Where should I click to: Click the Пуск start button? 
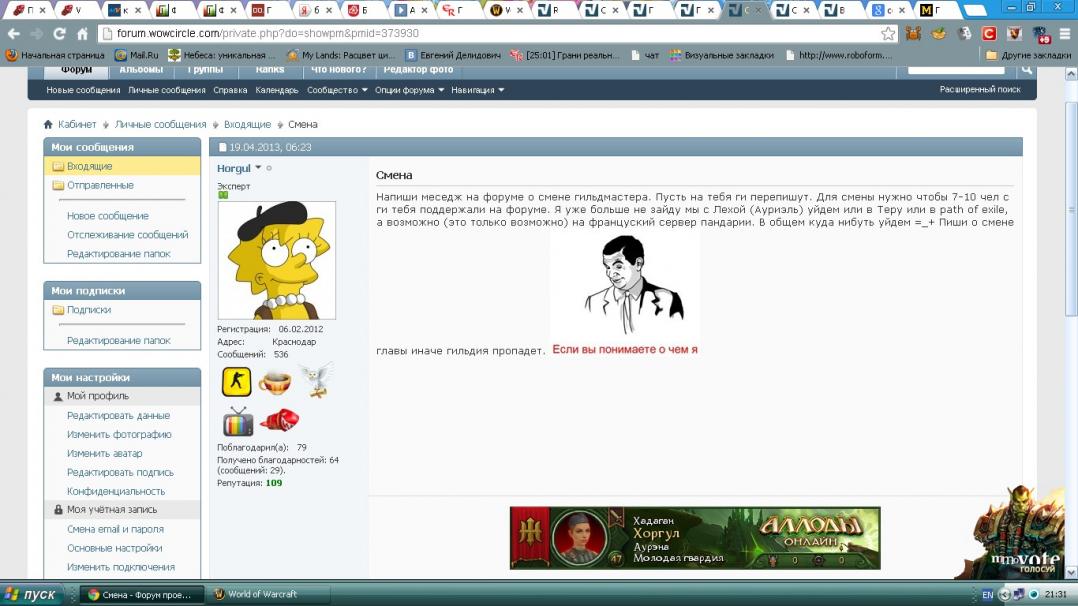pos(34,594)
